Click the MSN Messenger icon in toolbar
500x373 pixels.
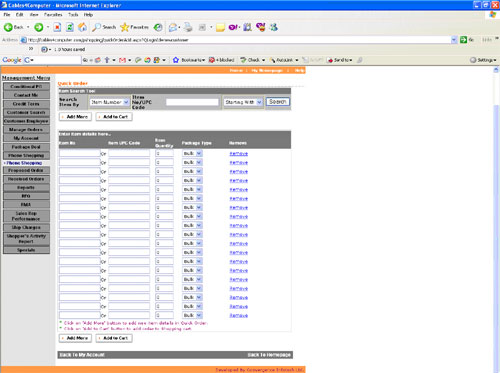coord(274,27)
